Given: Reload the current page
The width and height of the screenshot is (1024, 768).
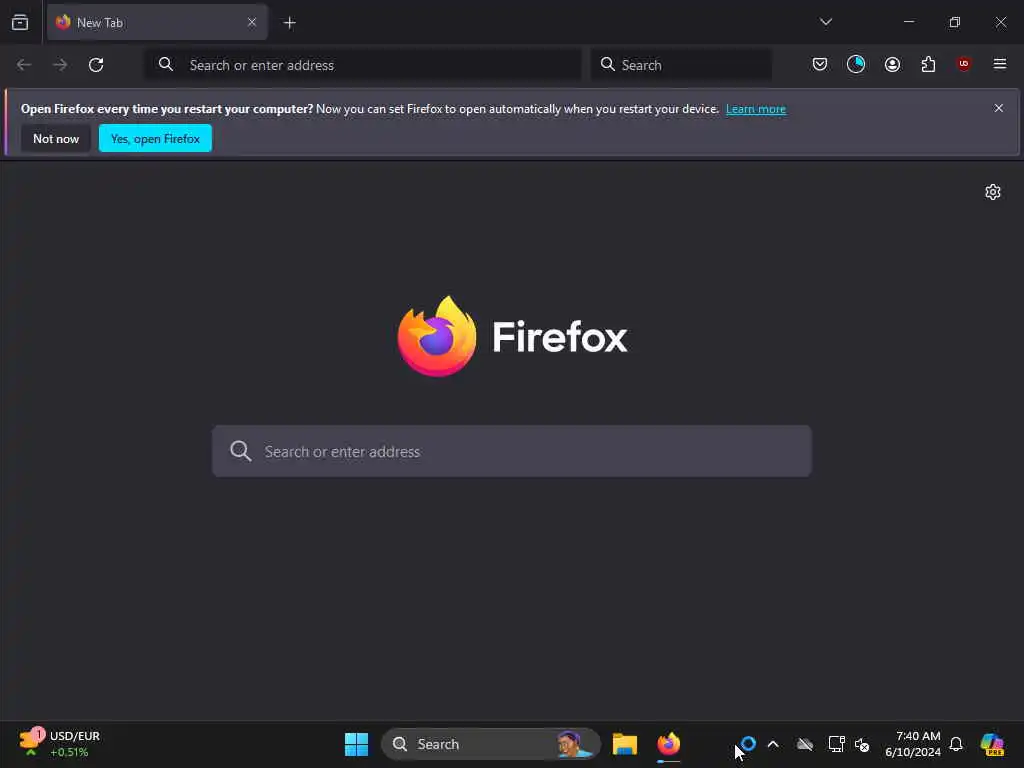Looking at the screenshot, I should [96, 65].
